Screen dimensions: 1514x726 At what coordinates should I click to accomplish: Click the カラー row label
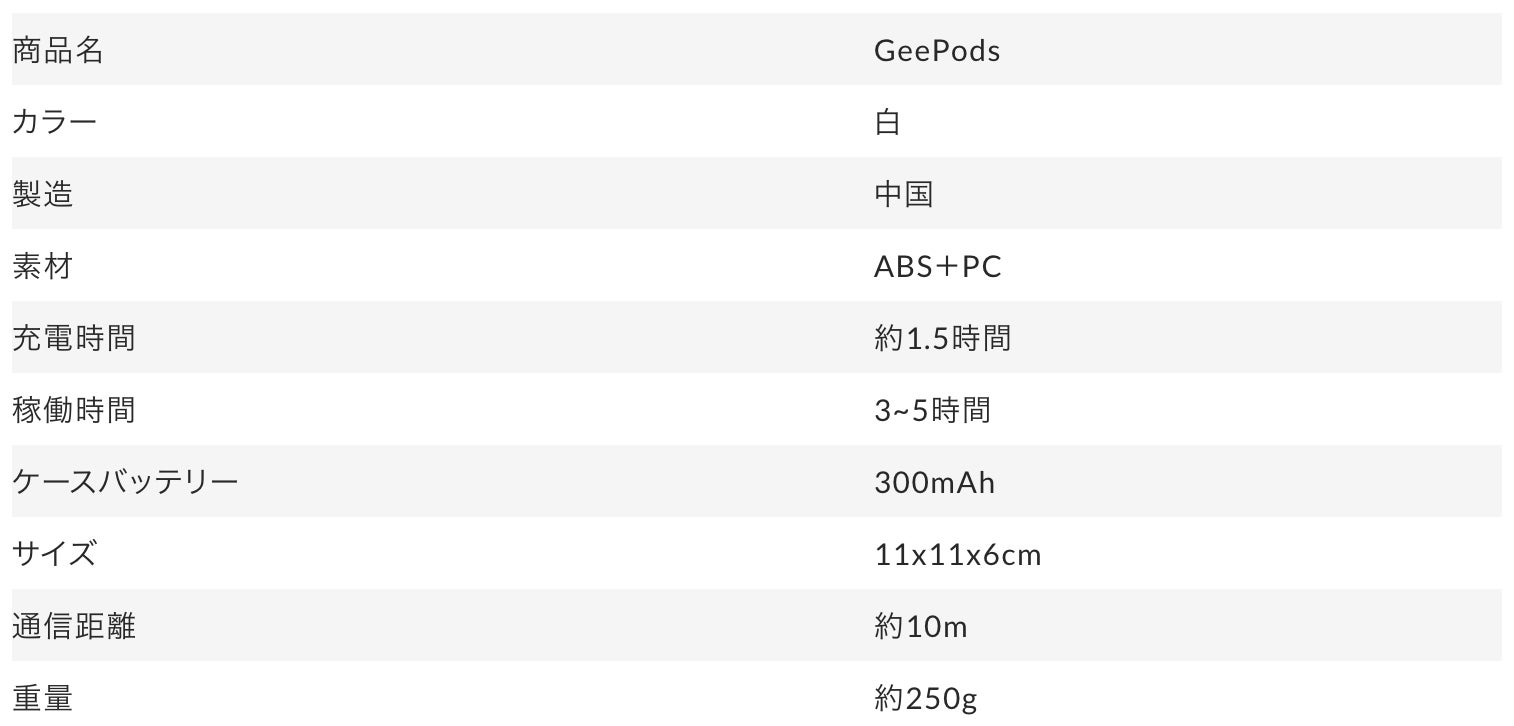point(54,122)
